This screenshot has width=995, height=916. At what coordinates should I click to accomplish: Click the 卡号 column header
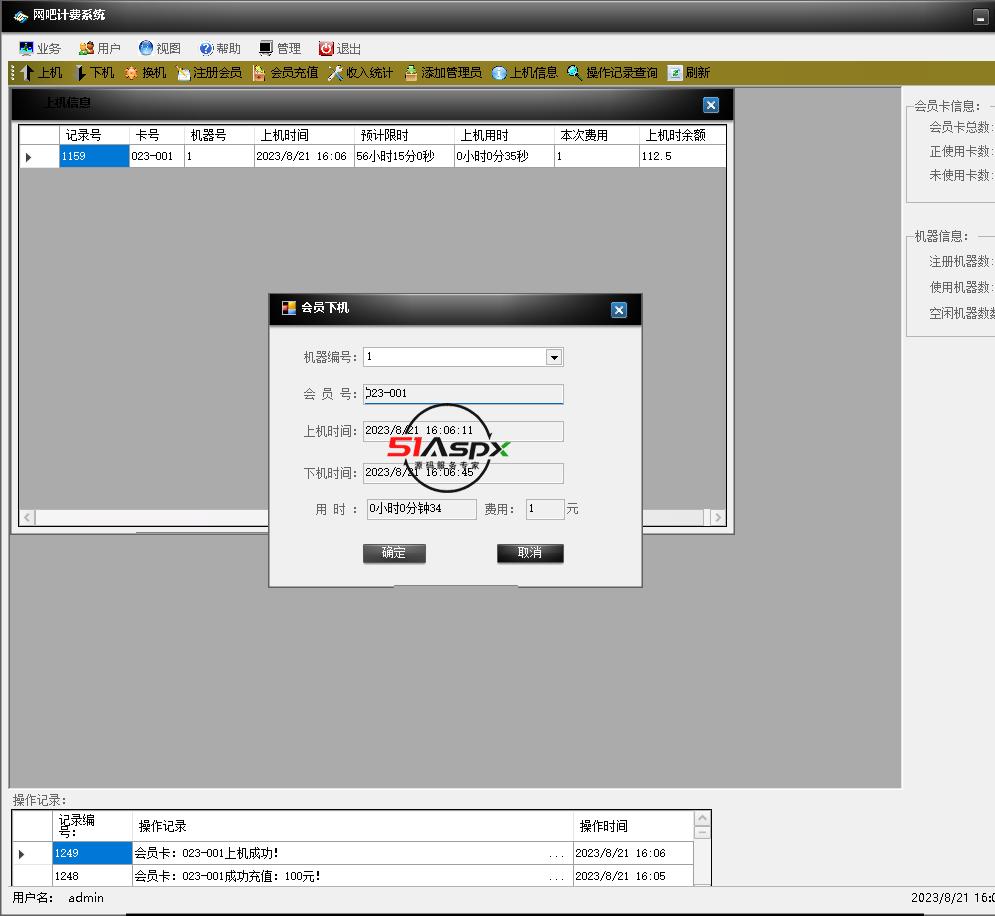coord(157,135)
